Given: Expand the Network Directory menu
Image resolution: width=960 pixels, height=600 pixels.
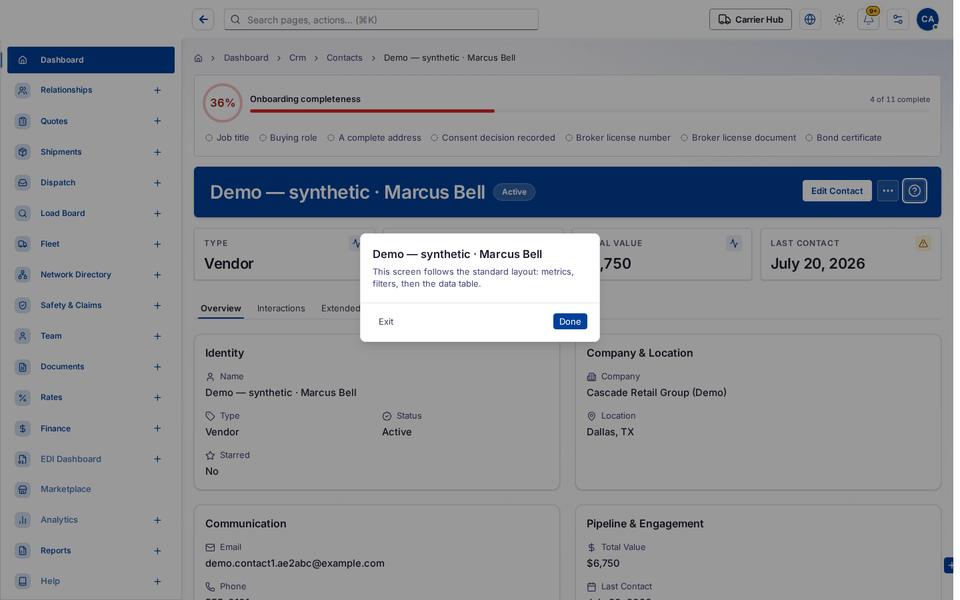Looking at the screenshot, I should [157, 275].
